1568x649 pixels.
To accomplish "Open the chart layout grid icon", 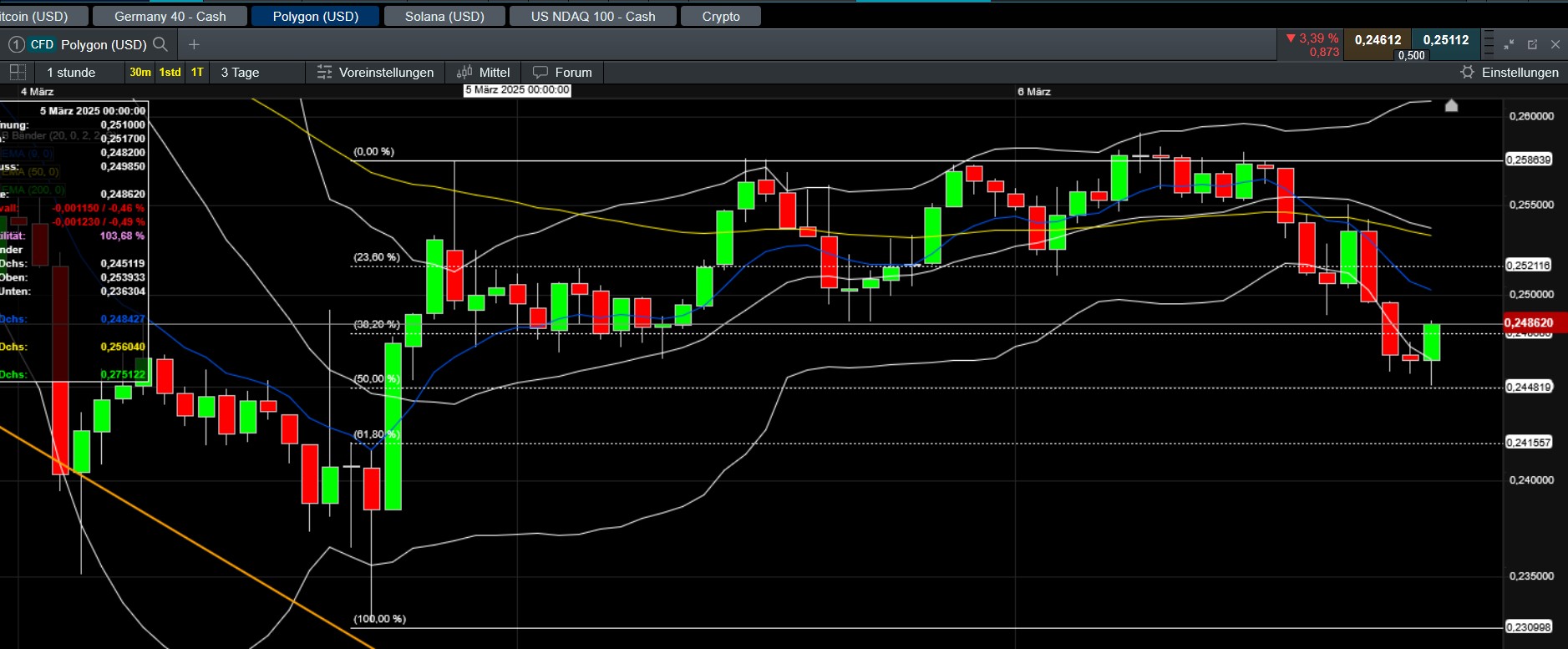I will [x=17, y=72].
